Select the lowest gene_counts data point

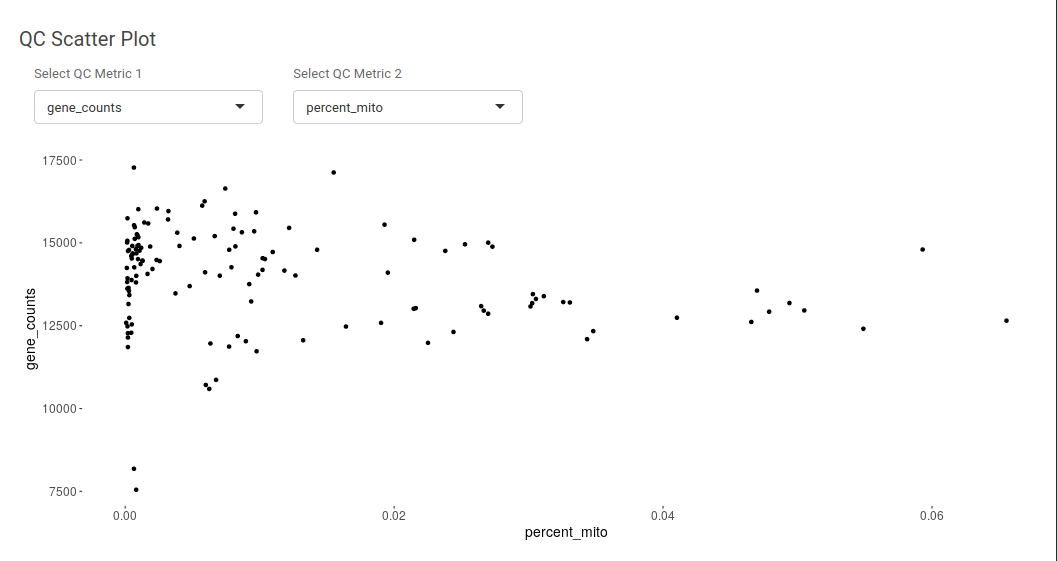pos(136,490)
